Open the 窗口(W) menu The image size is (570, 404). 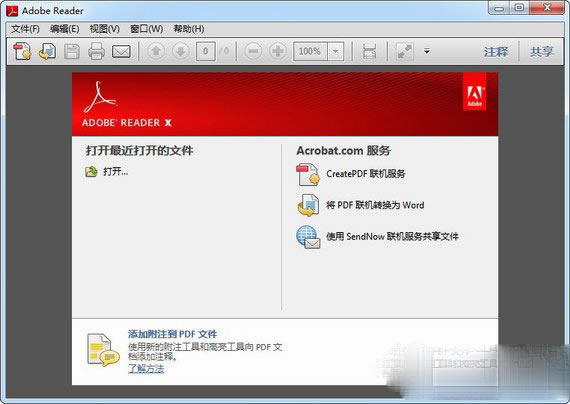(146, 29)
